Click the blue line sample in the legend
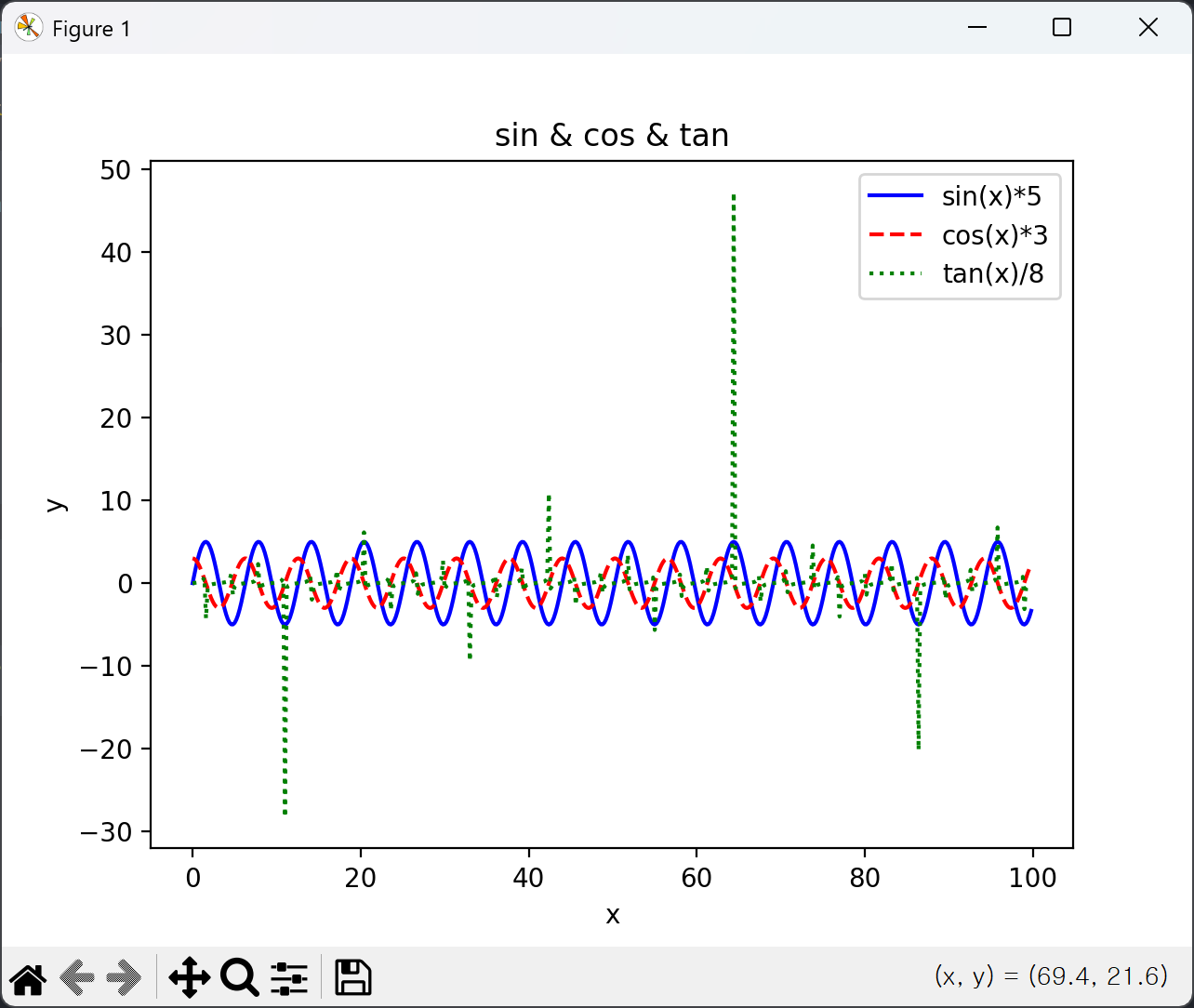Viewport: 1194px width, 1008px height. tap(895, 196)
